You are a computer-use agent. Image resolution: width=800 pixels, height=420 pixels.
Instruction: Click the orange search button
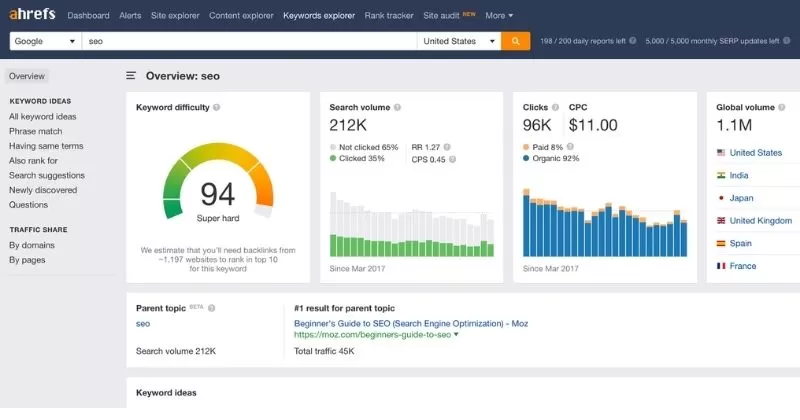tap(515, 41)
